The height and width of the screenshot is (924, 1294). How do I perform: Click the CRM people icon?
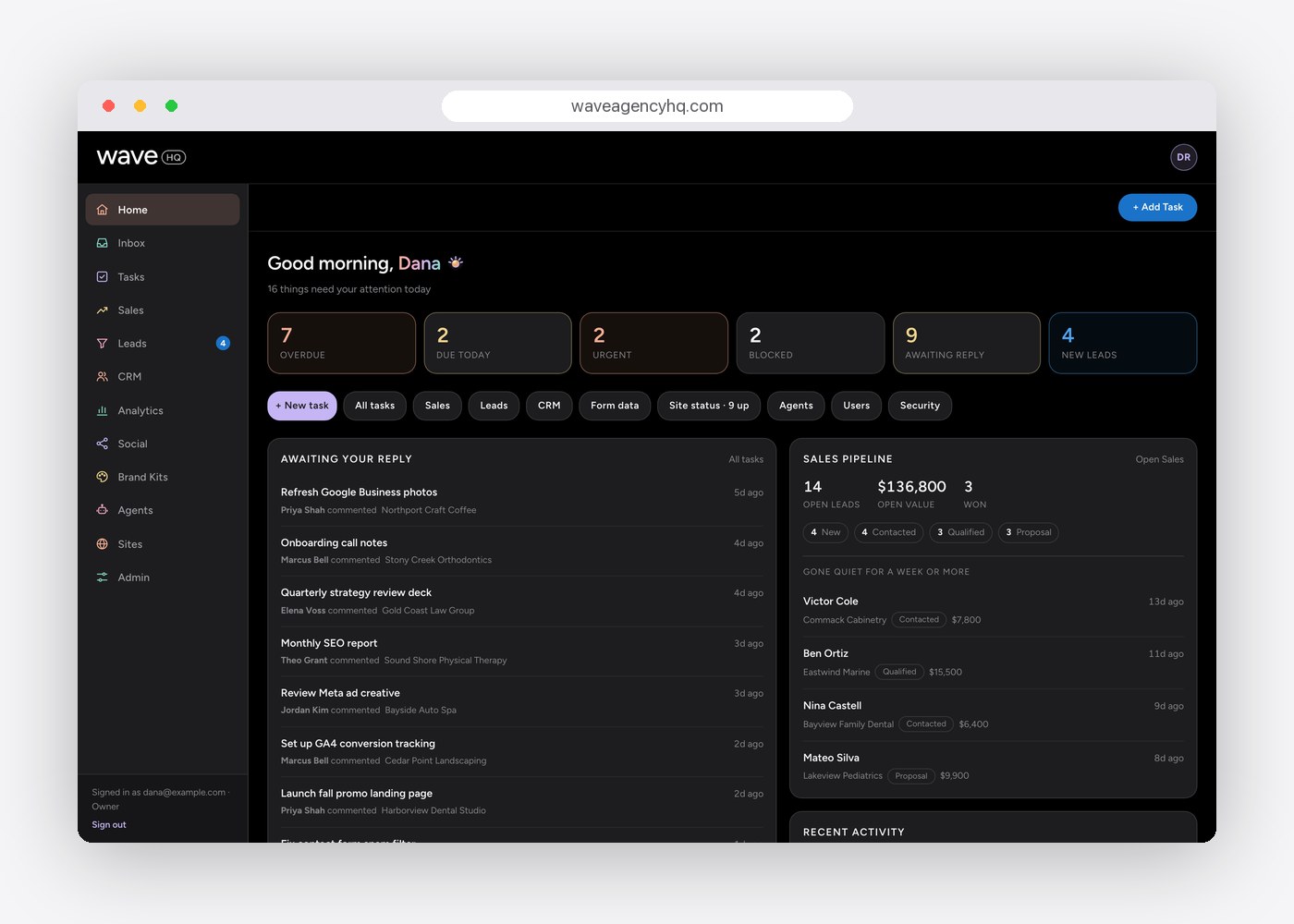click(103, 377)
